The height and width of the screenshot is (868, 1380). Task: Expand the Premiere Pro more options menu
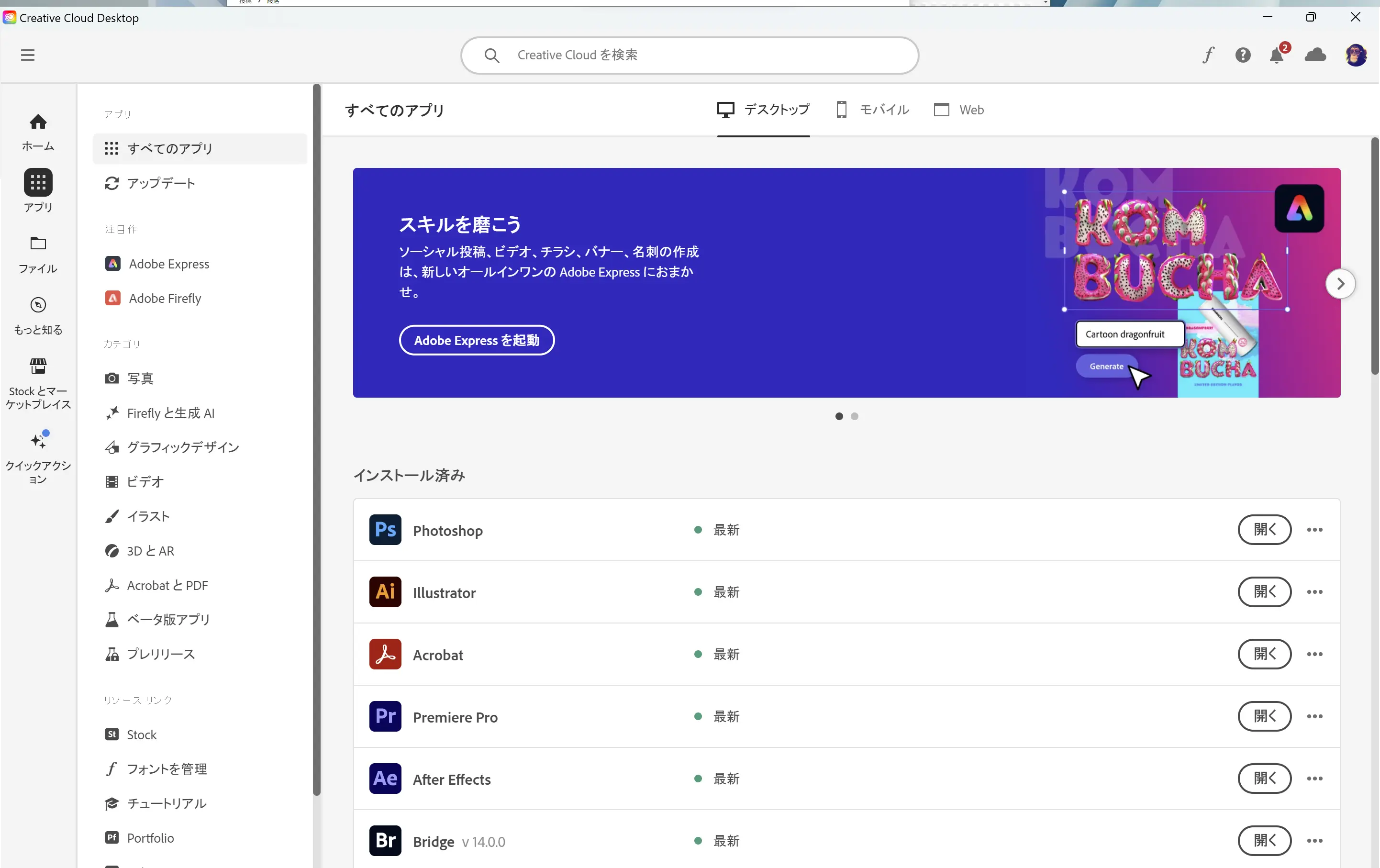tap(1314, 716)
